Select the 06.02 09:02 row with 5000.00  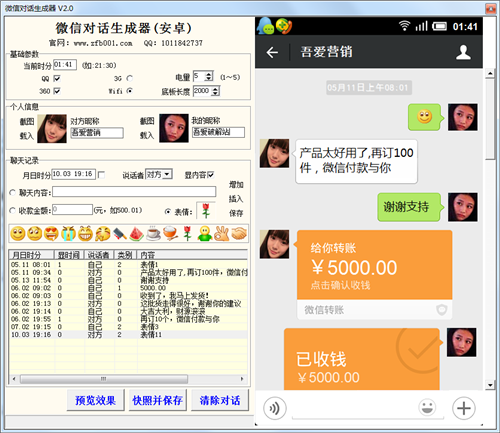pyautogui.click(x=128, y=288)
